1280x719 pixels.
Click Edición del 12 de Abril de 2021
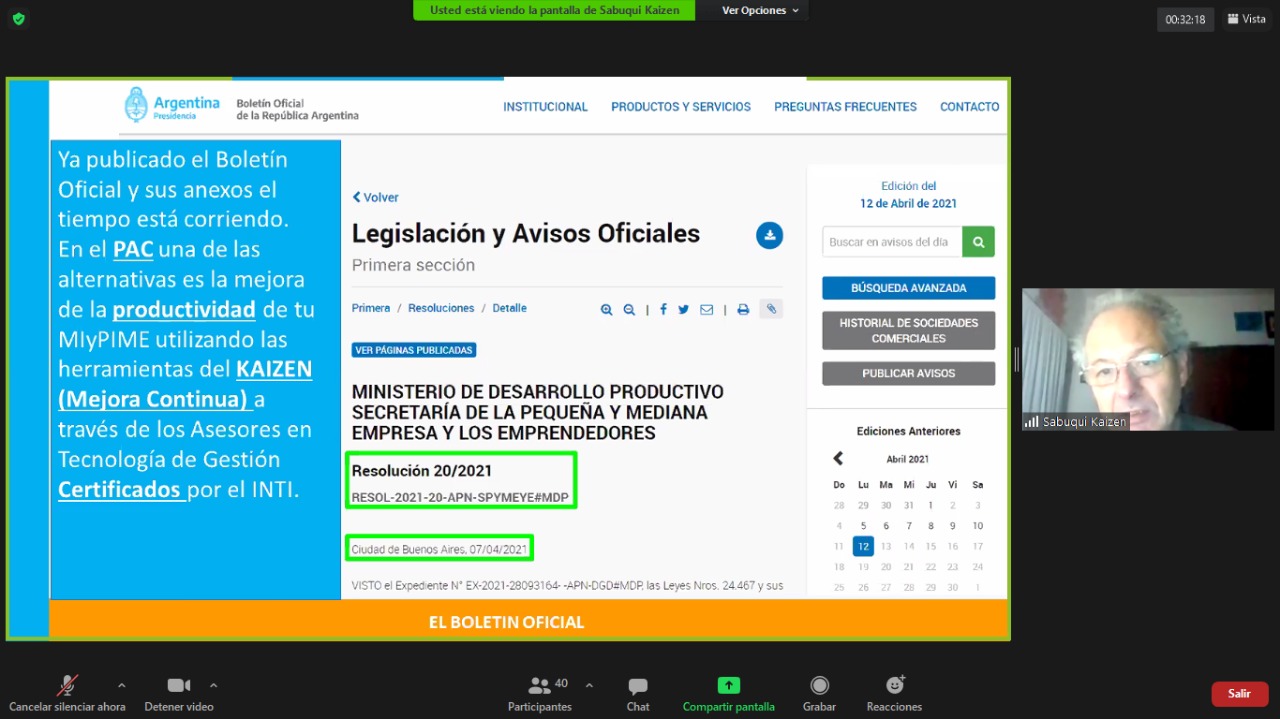click(x=908, y=194)
